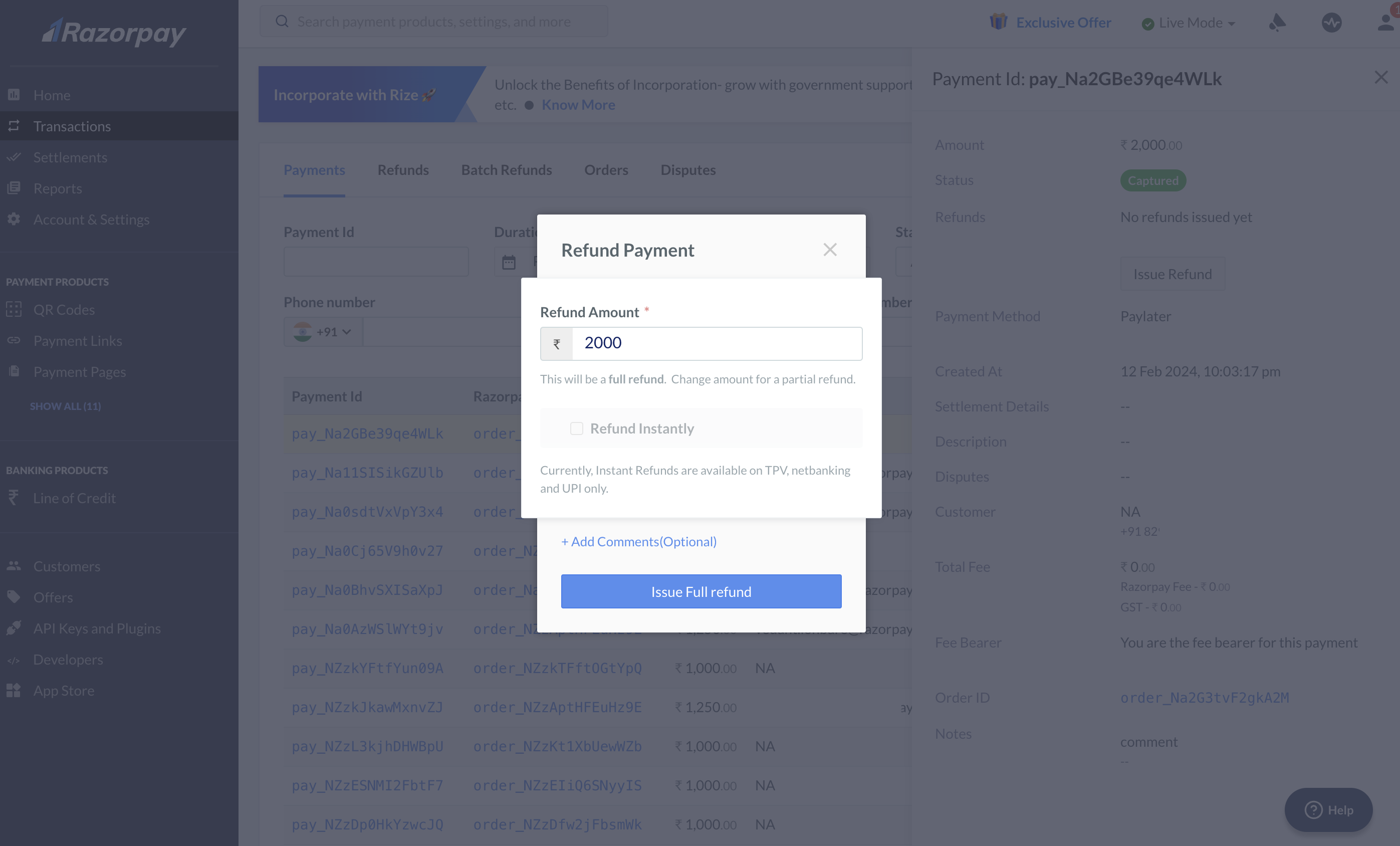Close the payment details side panel

1381,78
